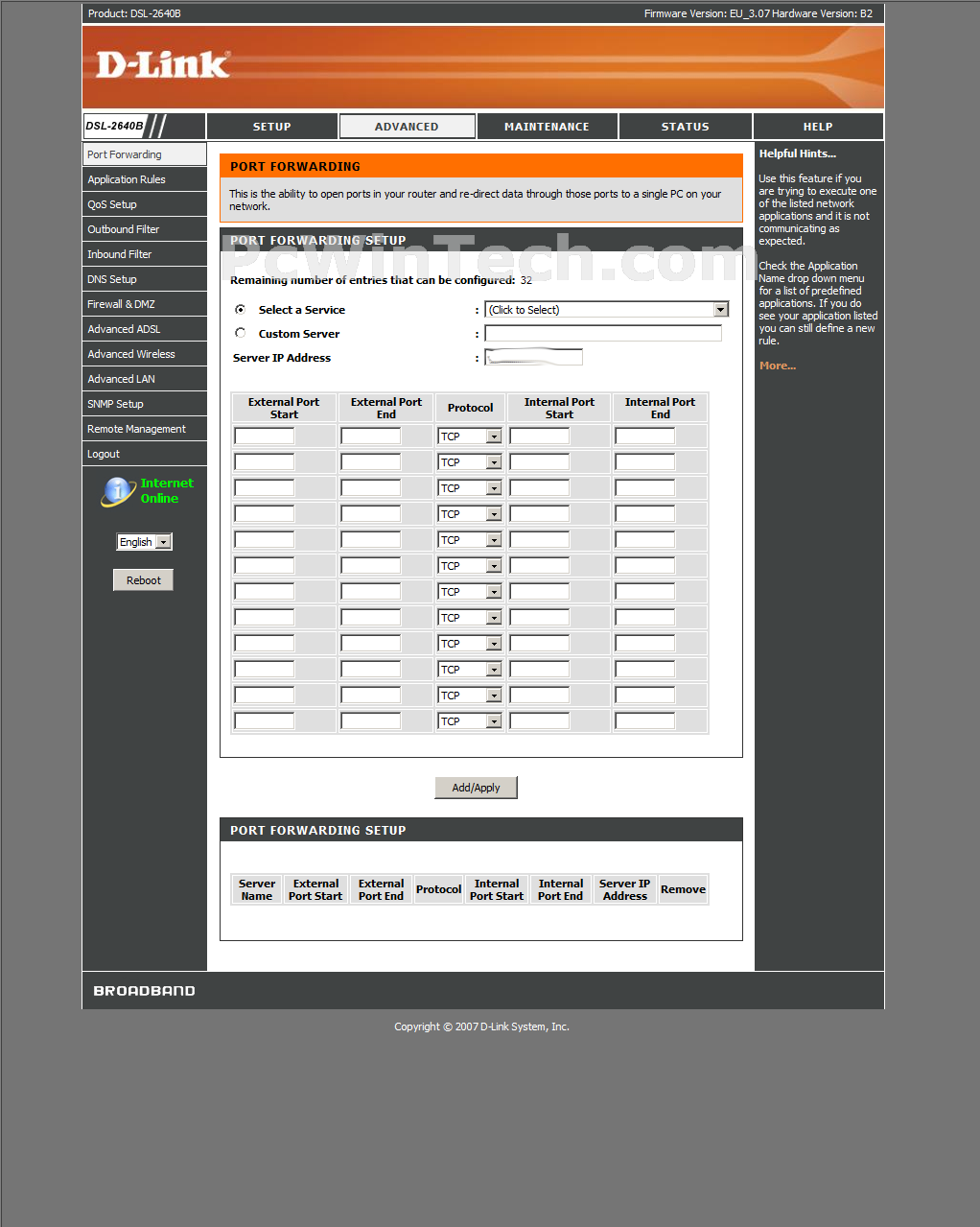
Task: Click the D-Link logo in the banner
Action: click(163, 65)
